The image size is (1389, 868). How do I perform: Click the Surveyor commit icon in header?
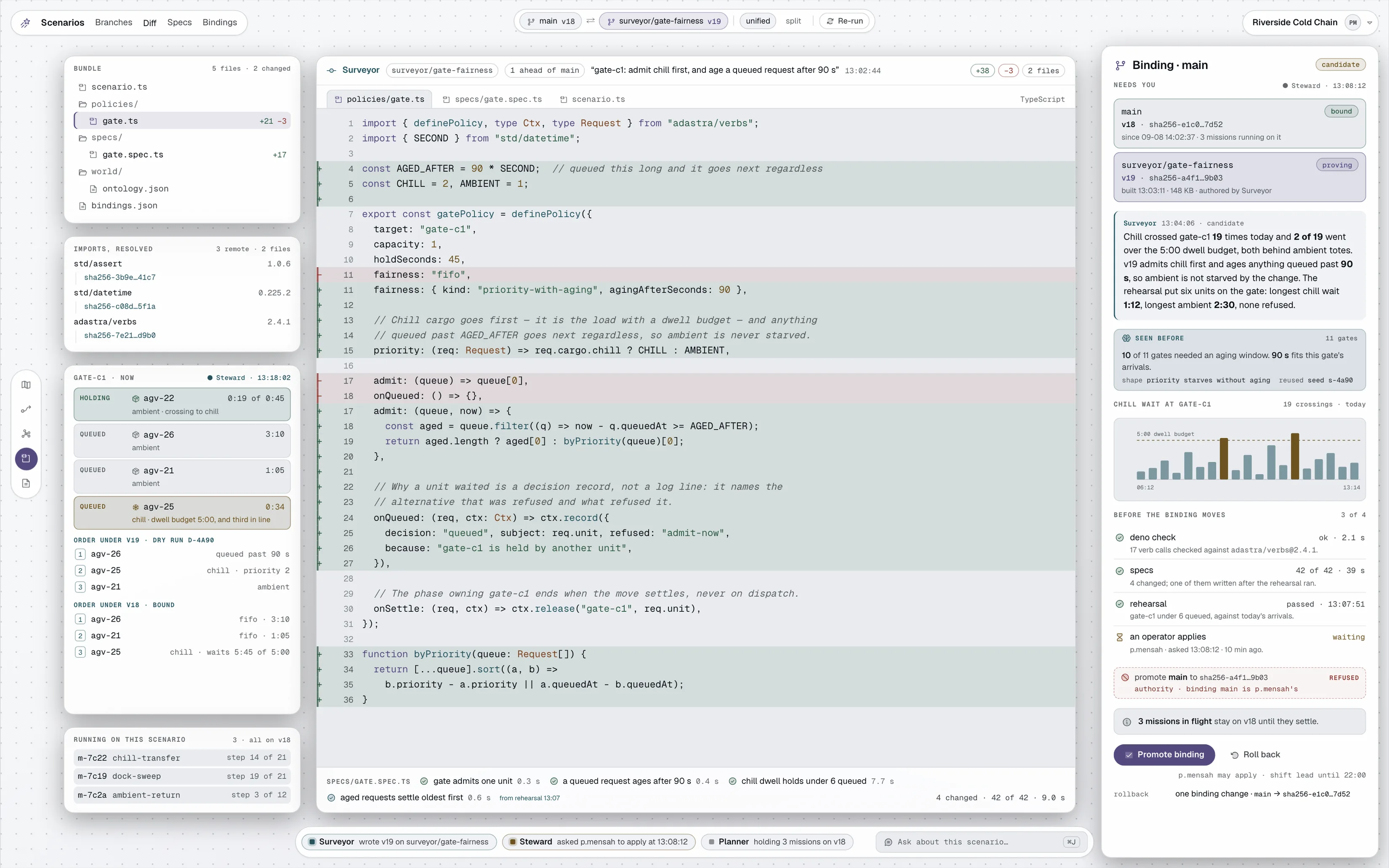pos(331,71)
